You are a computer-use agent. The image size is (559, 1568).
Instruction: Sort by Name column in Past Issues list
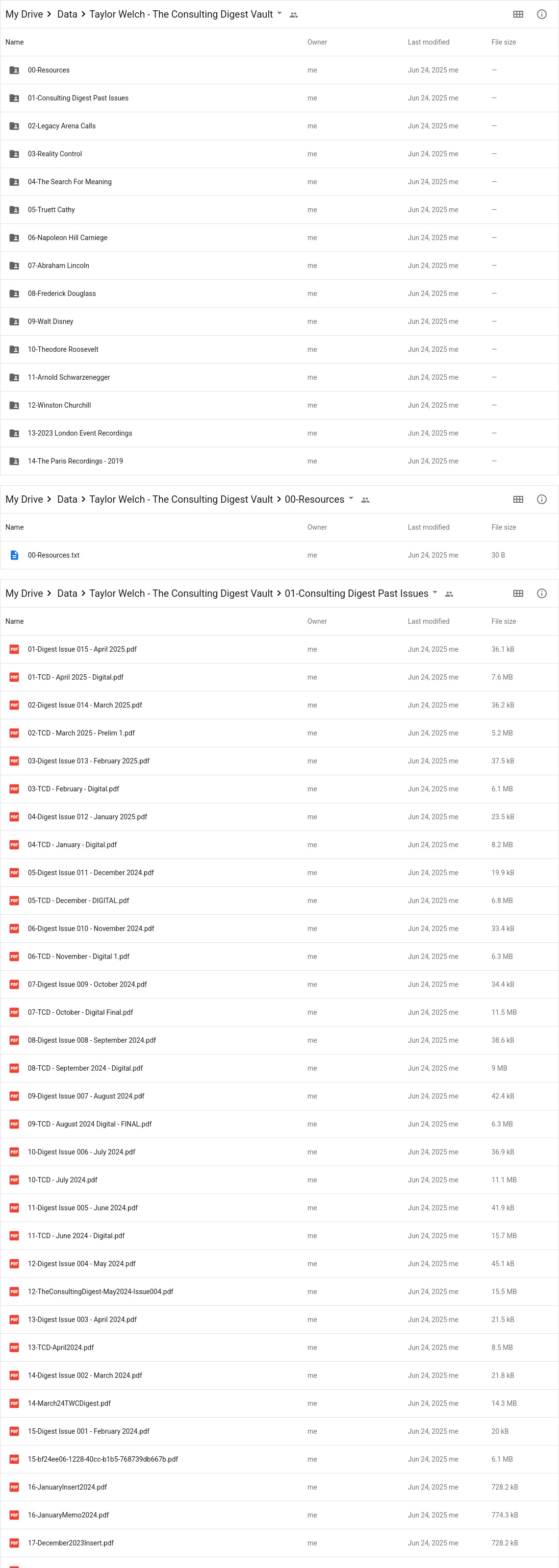(15, 621)
